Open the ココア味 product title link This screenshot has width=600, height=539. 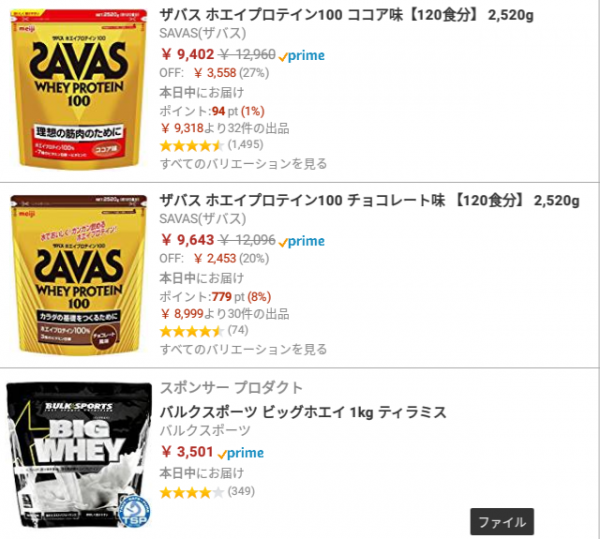point(346,15)
